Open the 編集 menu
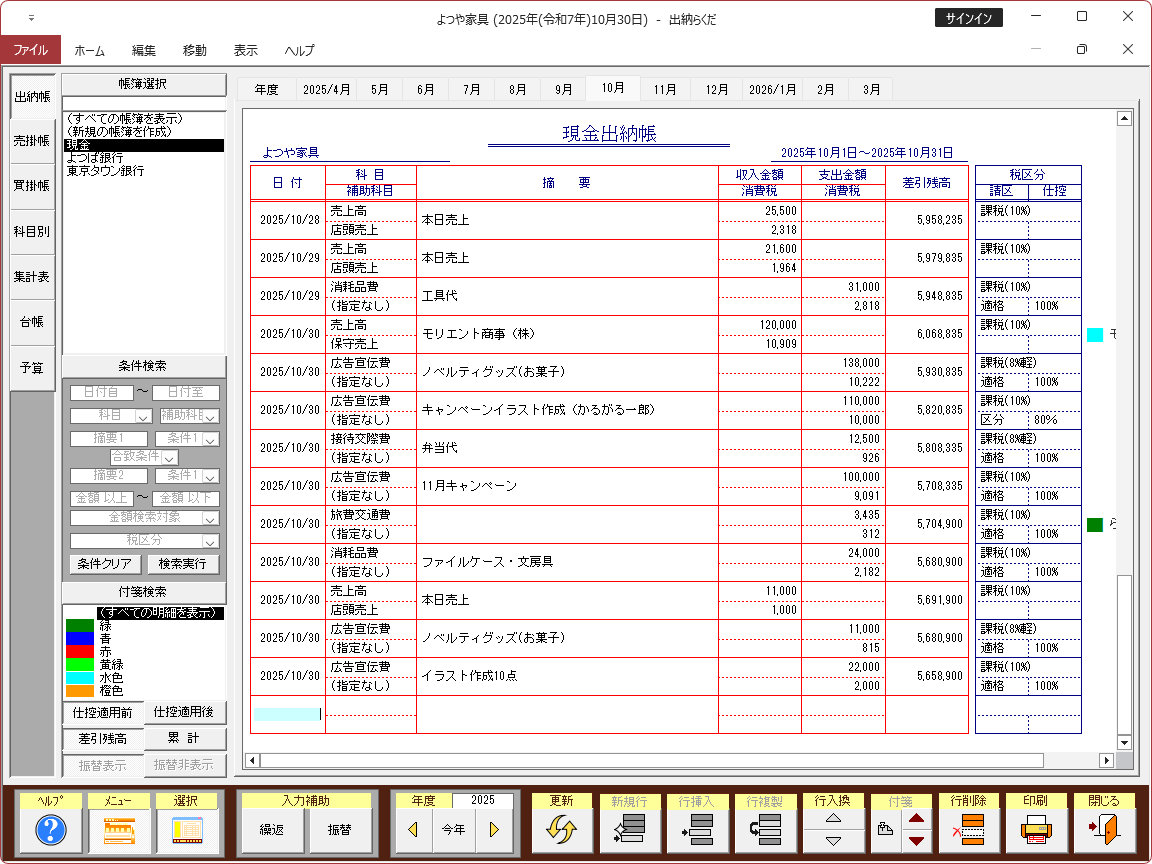The height and width of the screenshot is (864, 1152). [x=143, y=50]
